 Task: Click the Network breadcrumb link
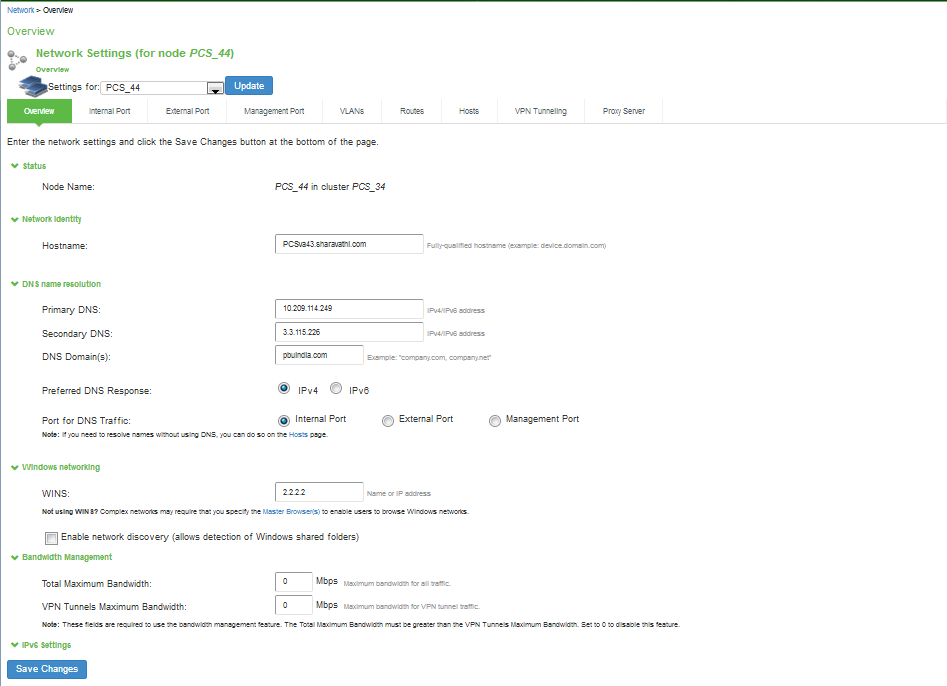pos(20,10)
